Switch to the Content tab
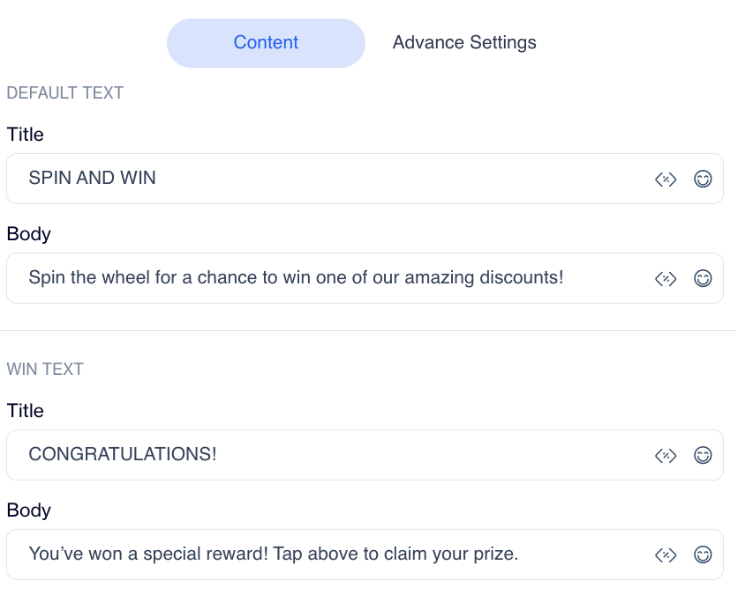Screen dimensions: 736x592 click(x=266, y=43)
